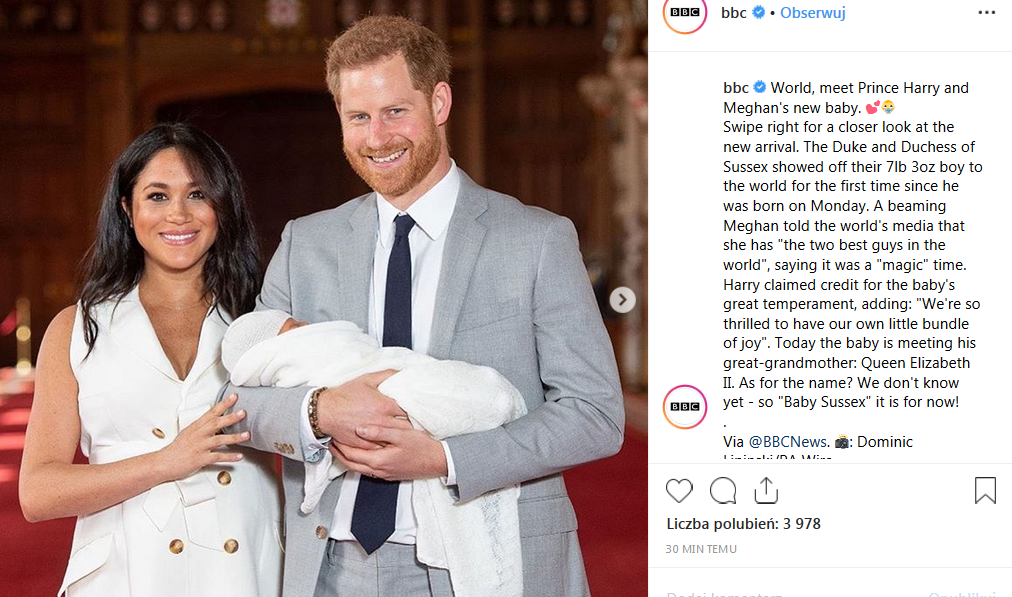
Task: Click the verified badge next to bbc header
Action: click(x=759, y=12)
